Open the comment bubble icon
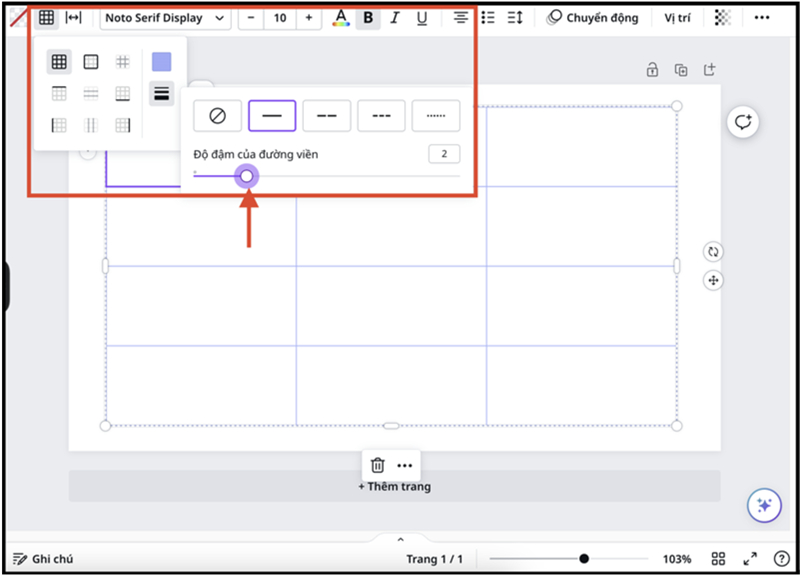 point(742,122)
